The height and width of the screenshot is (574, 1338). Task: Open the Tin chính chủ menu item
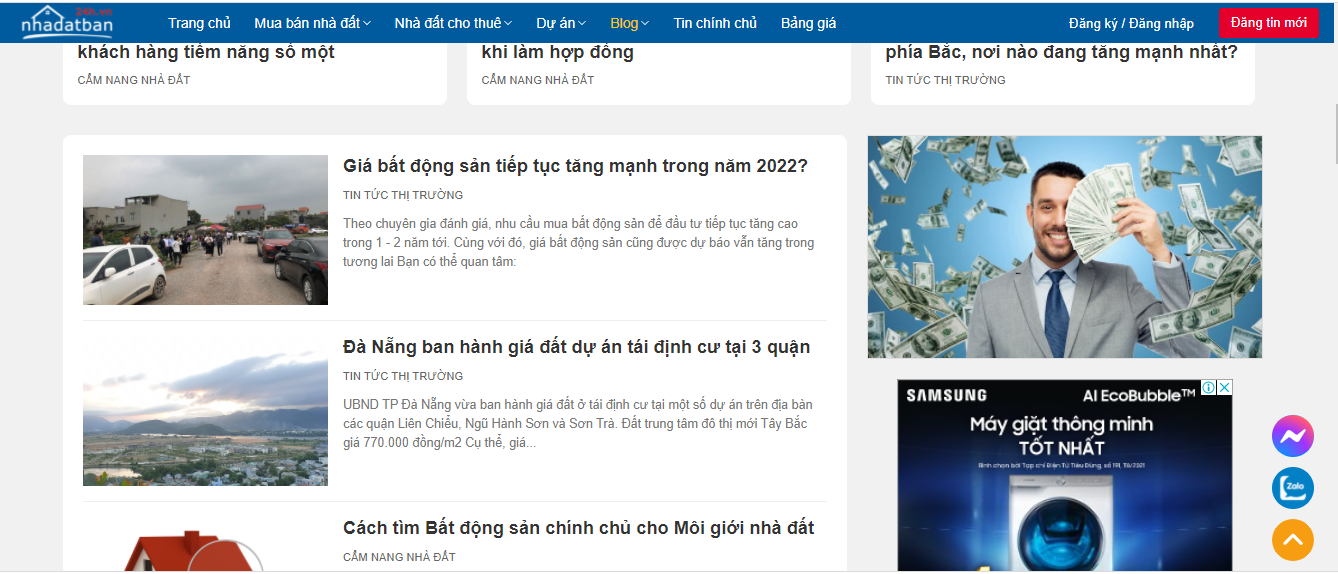click(x=715, y=23)
